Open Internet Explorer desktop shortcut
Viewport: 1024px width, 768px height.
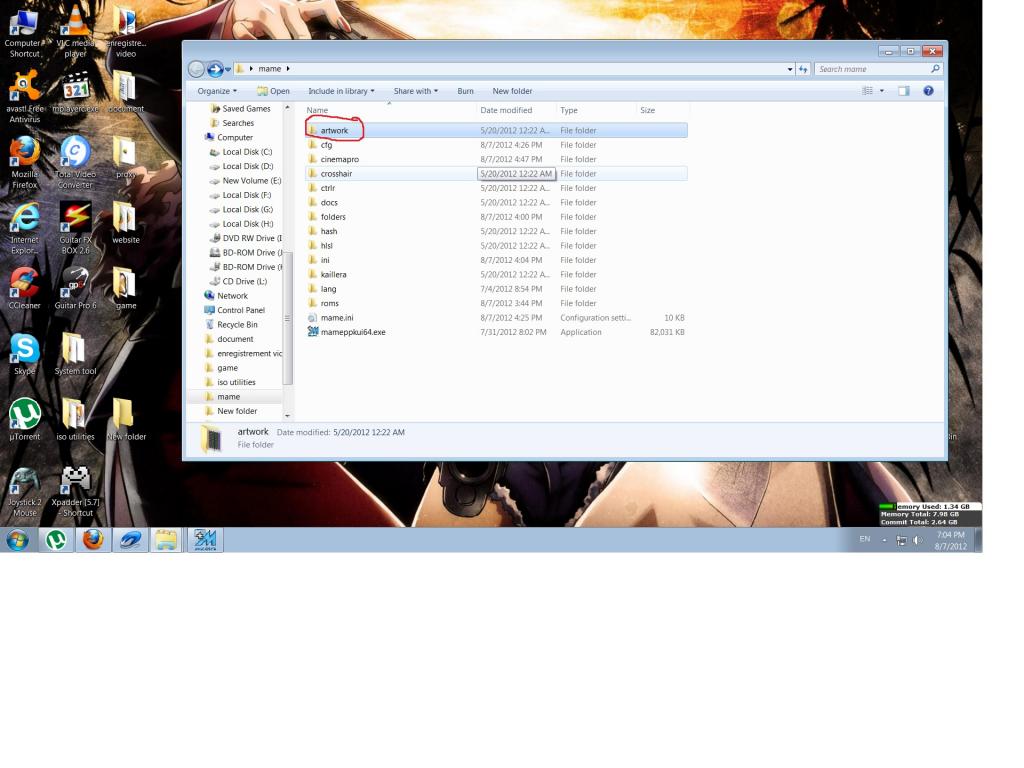click(25, 228)
